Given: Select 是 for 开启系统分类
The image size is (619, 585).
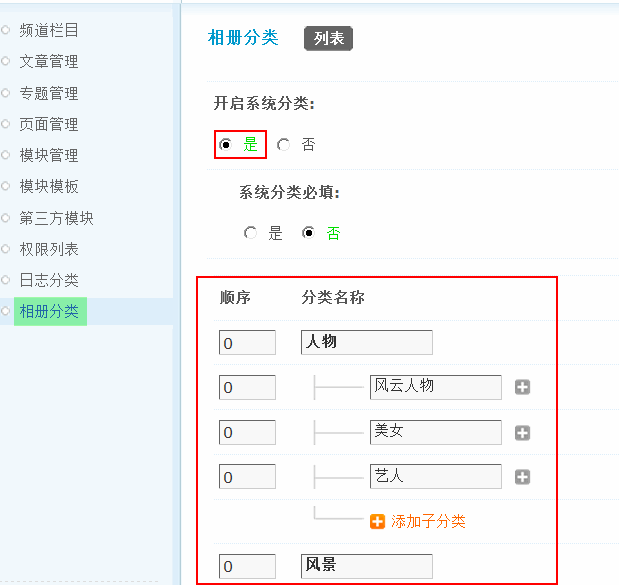Looking at the screenshot, I should [x=226, y=145].
